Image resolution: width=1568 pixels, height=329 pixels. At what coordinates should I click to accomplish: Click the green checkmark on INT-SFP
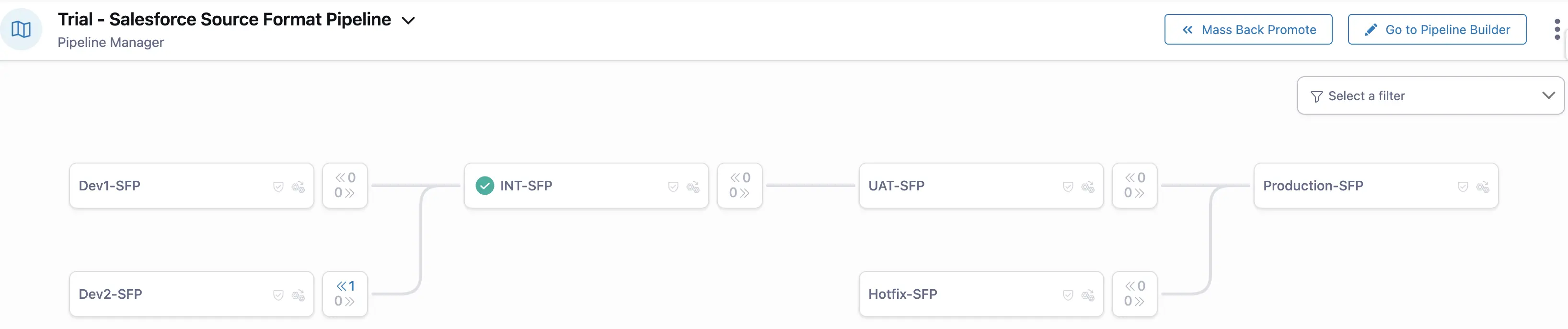pos(484,185)
